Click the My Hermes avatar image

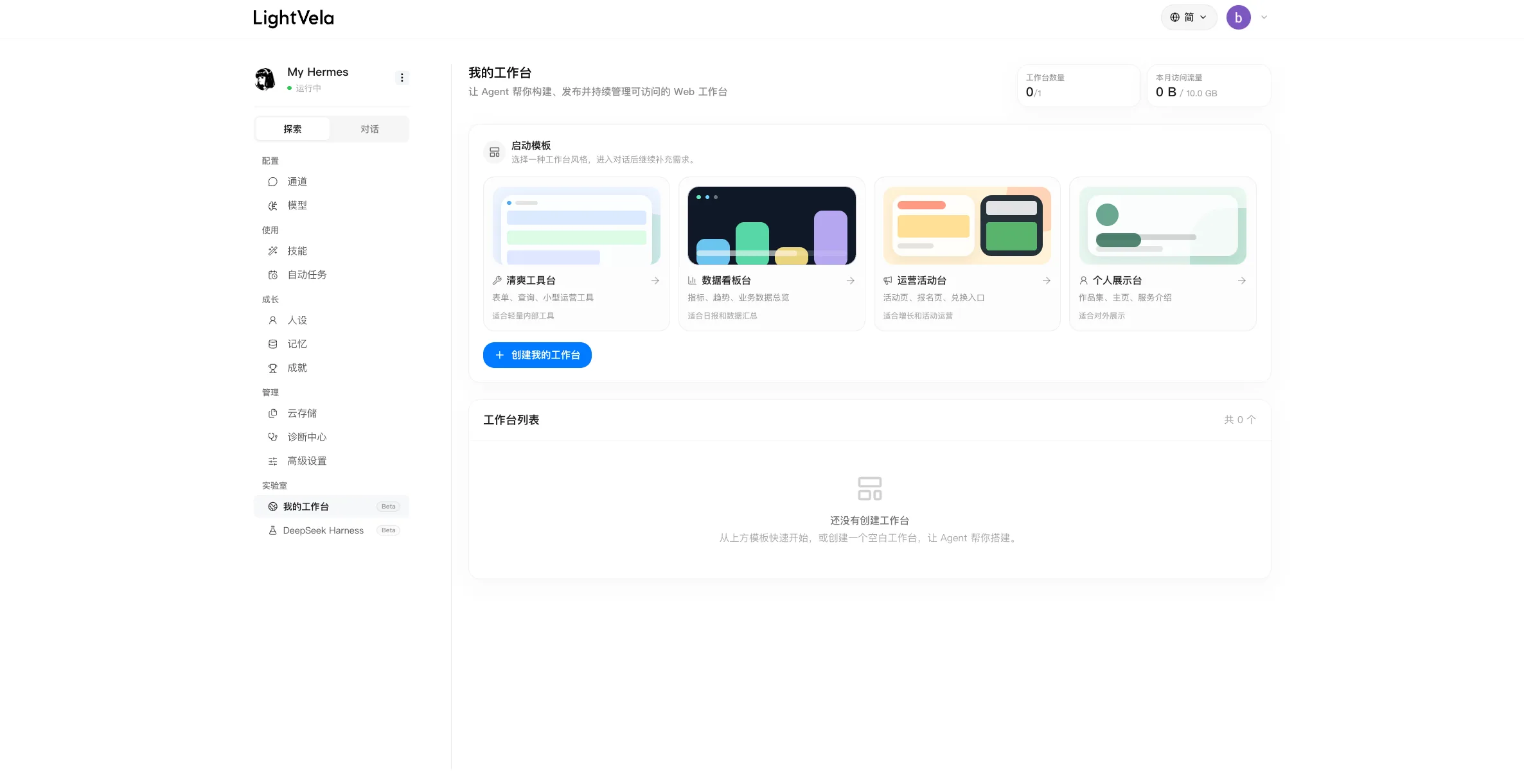pos(265,79)
